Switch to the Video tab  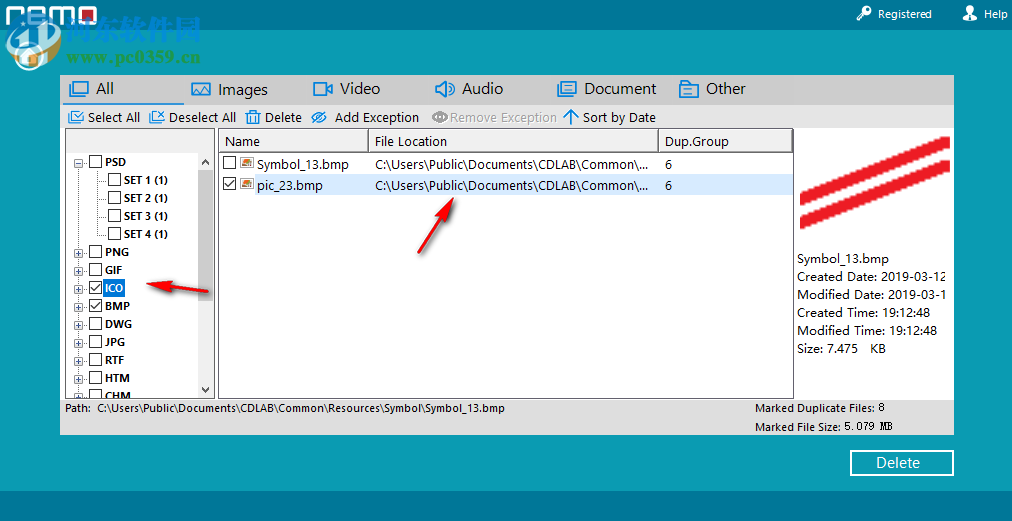tap(347, 88)
